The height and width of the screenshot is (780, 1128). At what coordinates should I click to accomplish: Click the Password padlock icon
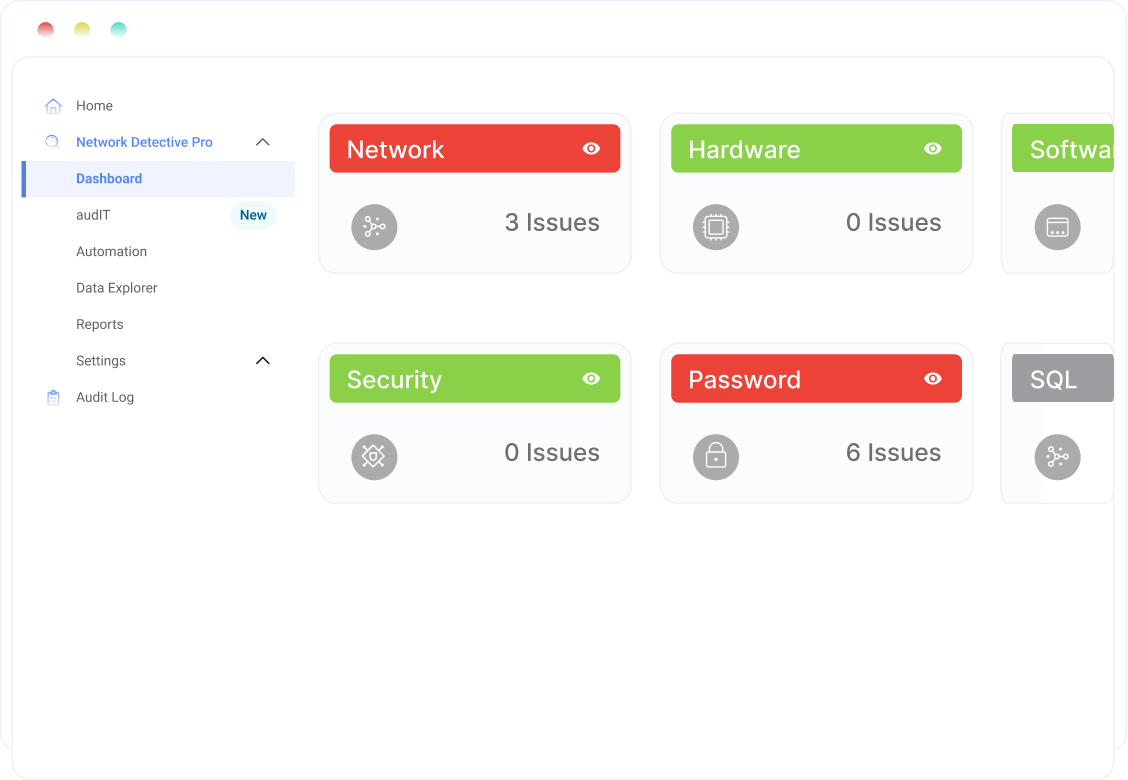click(716, 457)
